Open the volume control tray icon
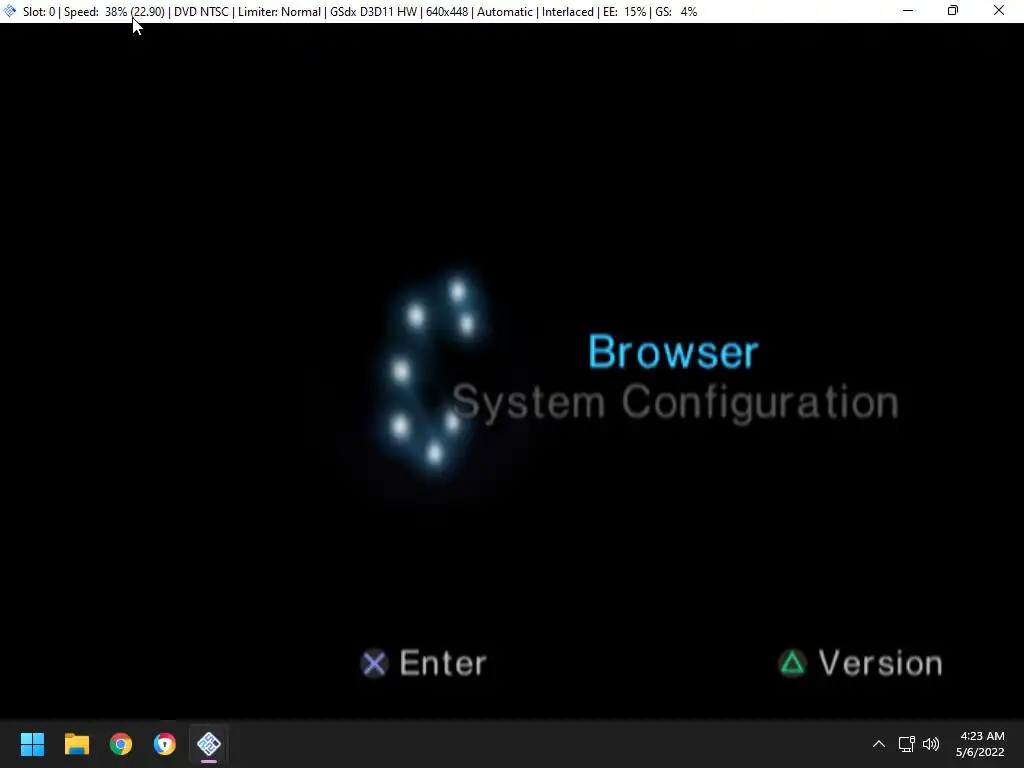 931,744
